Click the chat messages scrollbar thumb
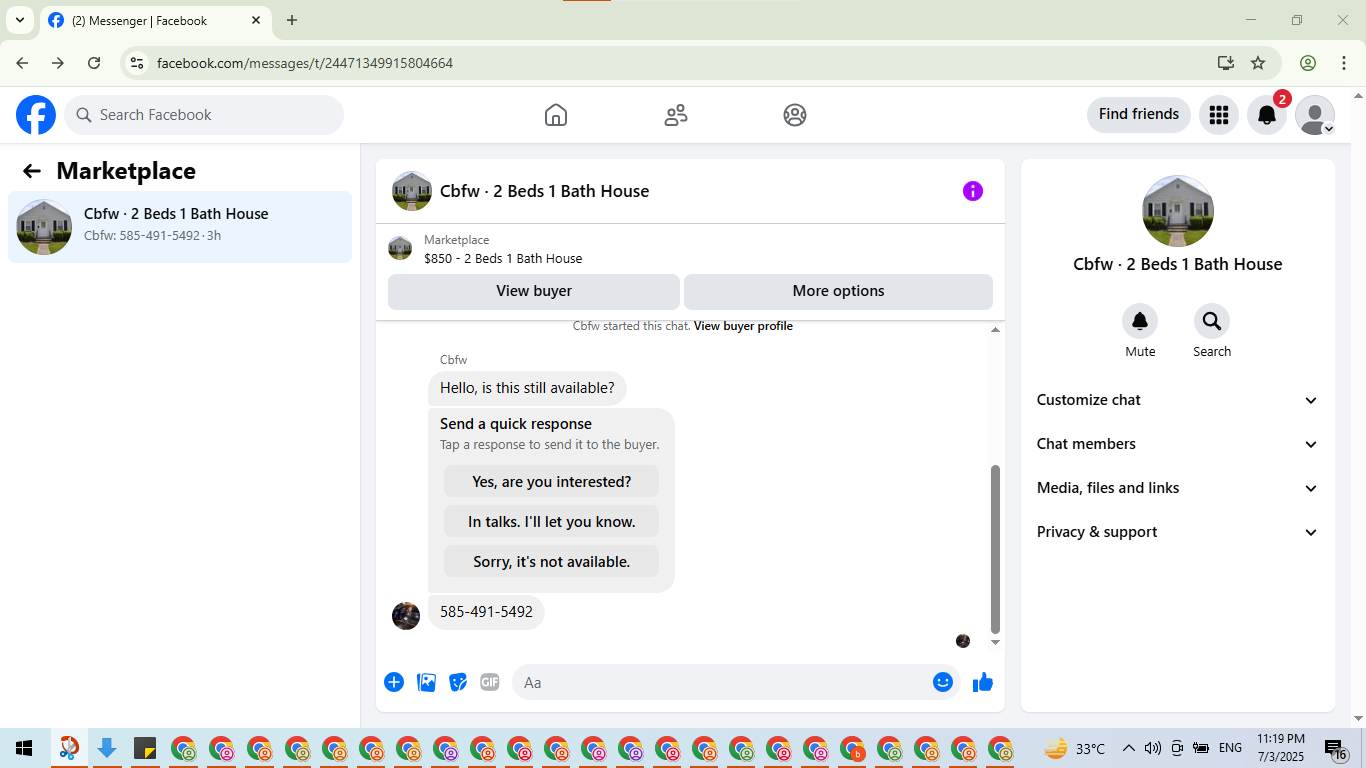Viewport: 1366px width, 768px height. coord(995,549)
